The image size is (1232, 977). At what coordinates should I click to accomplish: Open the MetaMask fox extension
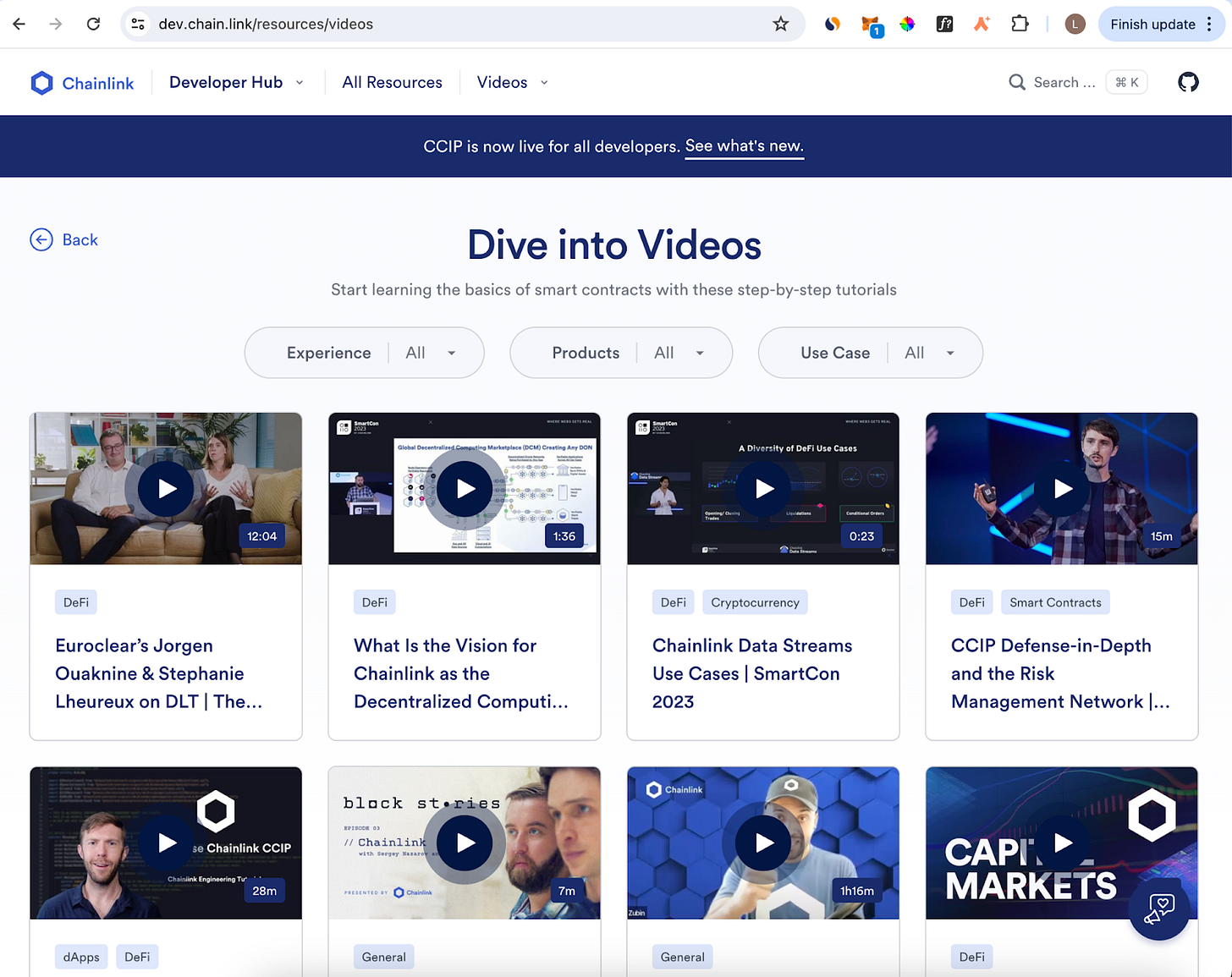[x=870, y=25]
